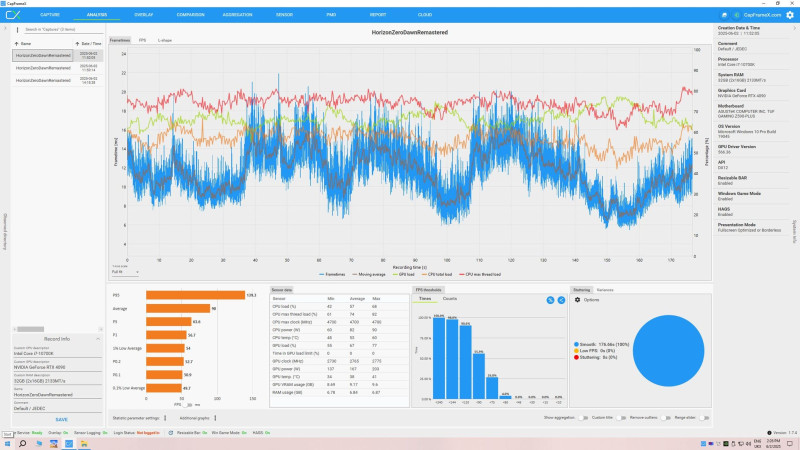
Task: Click the refresh icon in the status bar
Action: [170, 433]
